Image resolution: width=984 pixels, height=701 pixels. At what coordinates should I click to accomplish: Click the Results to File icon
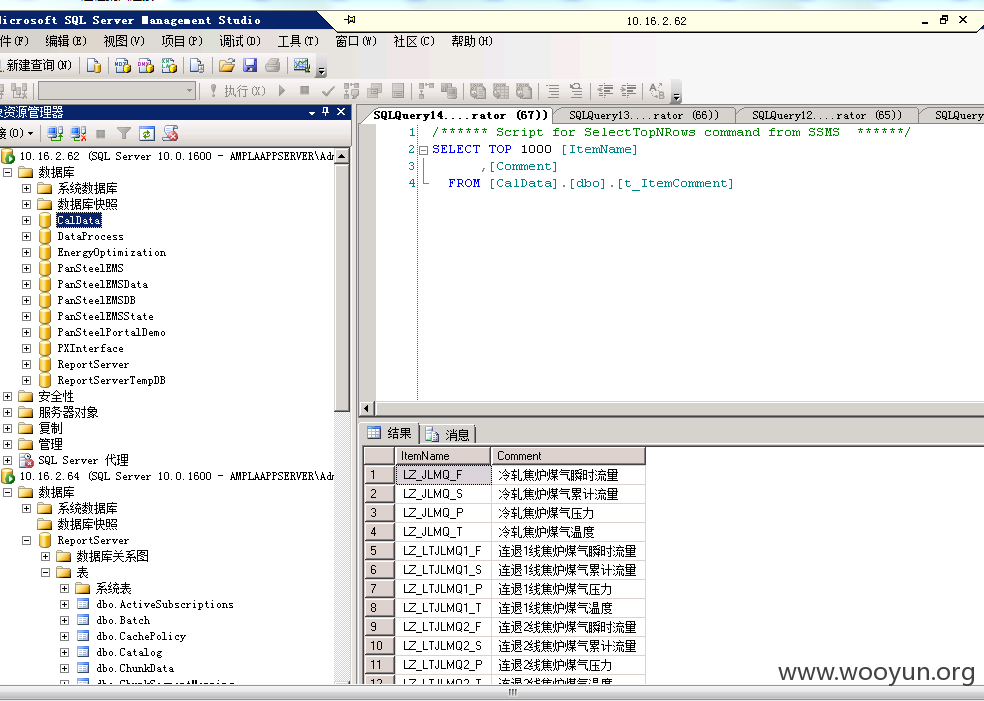[x=524, y=92]
